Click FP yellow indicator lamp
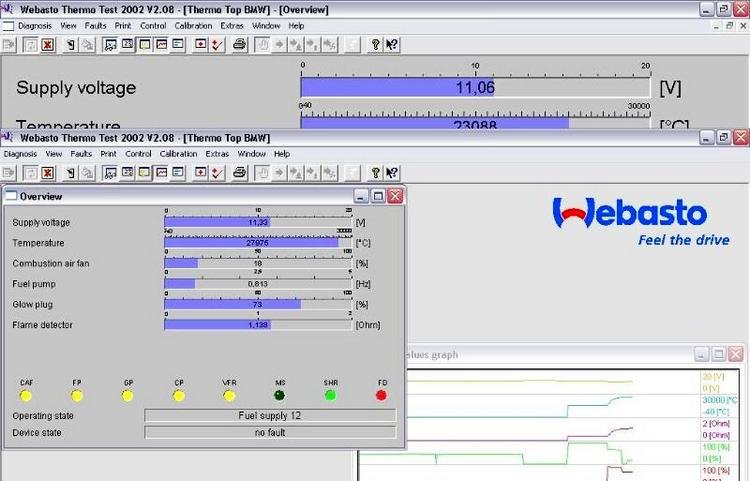The height and width of the screenshot is (481, 750). pos(77,395)
